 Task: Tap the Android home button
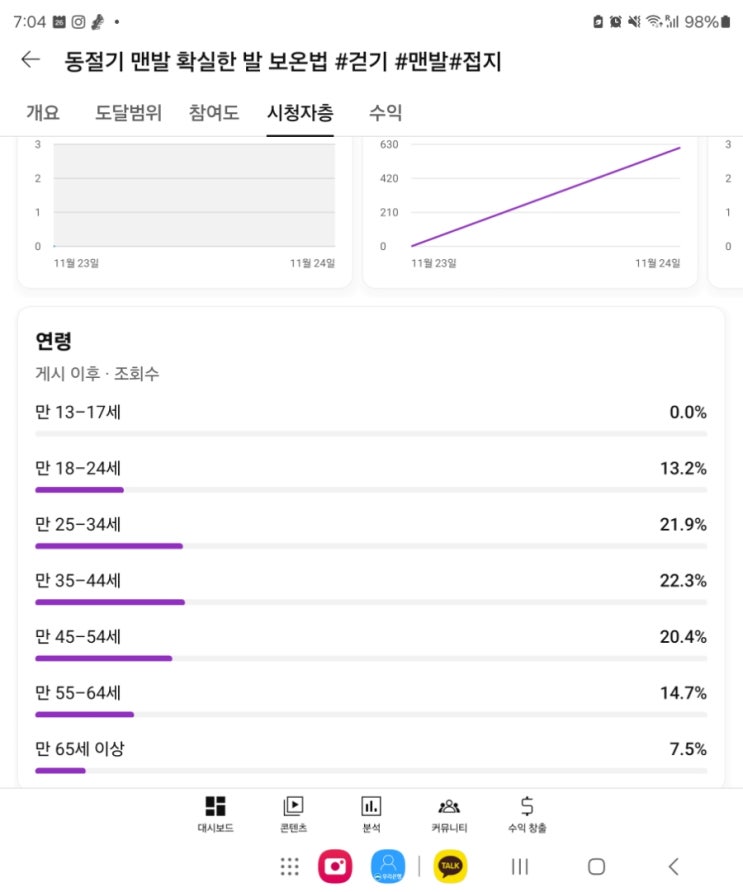pos(596,866)
